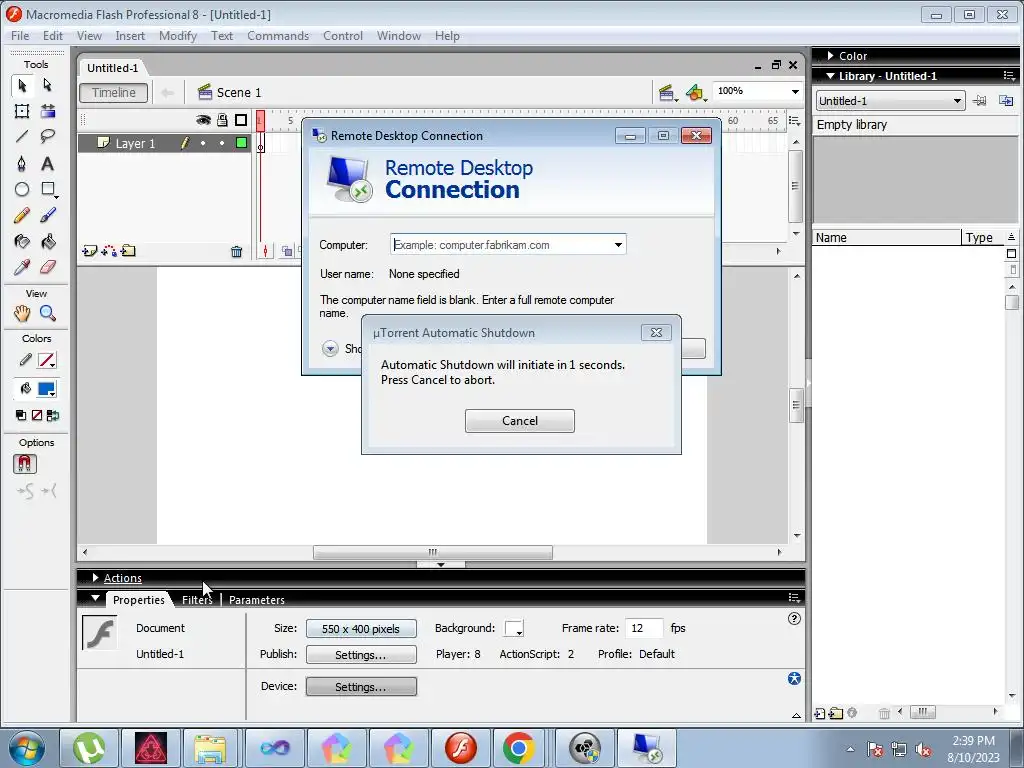
Task: Open Device Settings button
Action: 361,686
